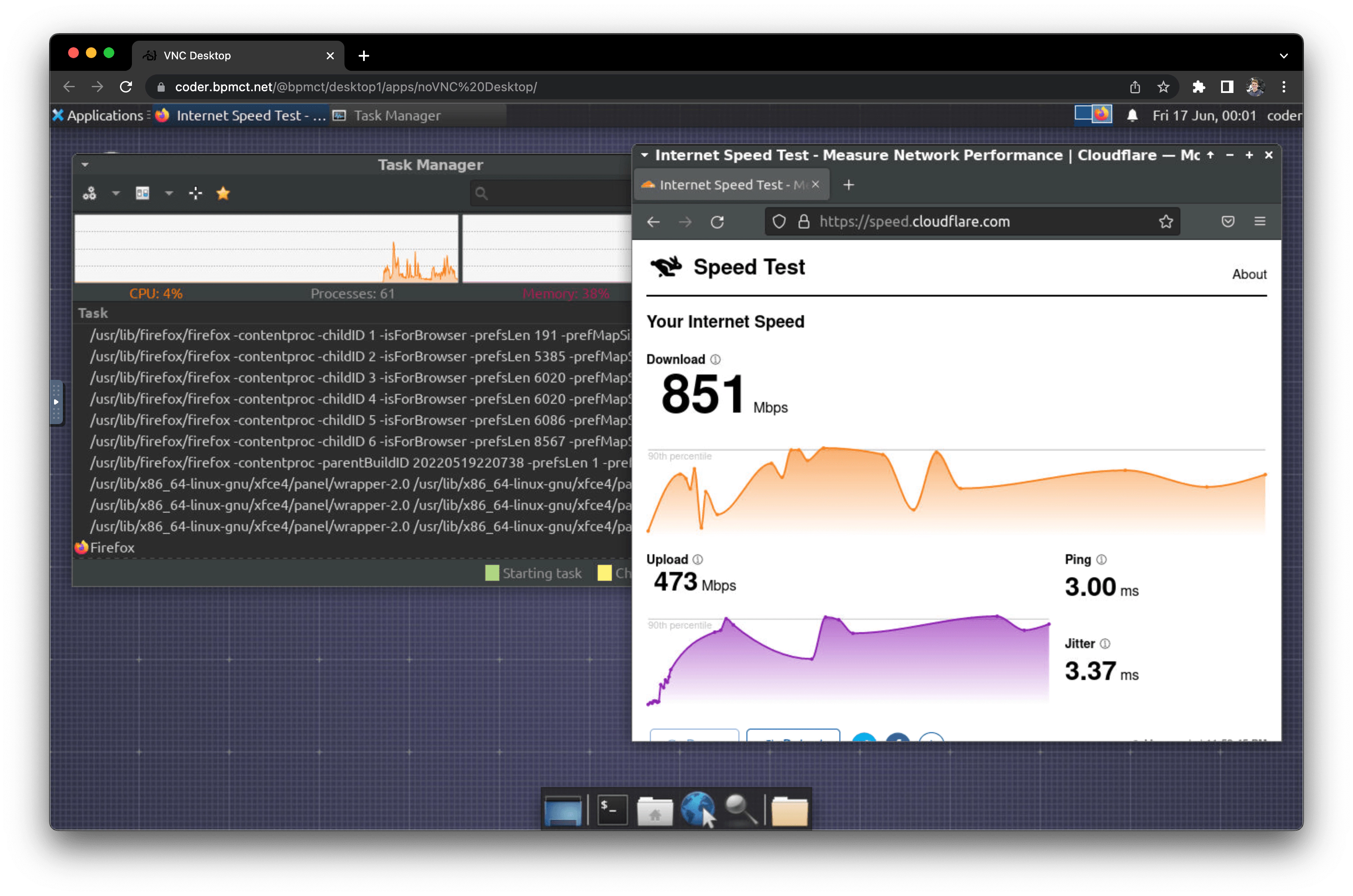1353x896 pixels.
Task: Open the About link on Speed Test
Action: click(1249, 274)
